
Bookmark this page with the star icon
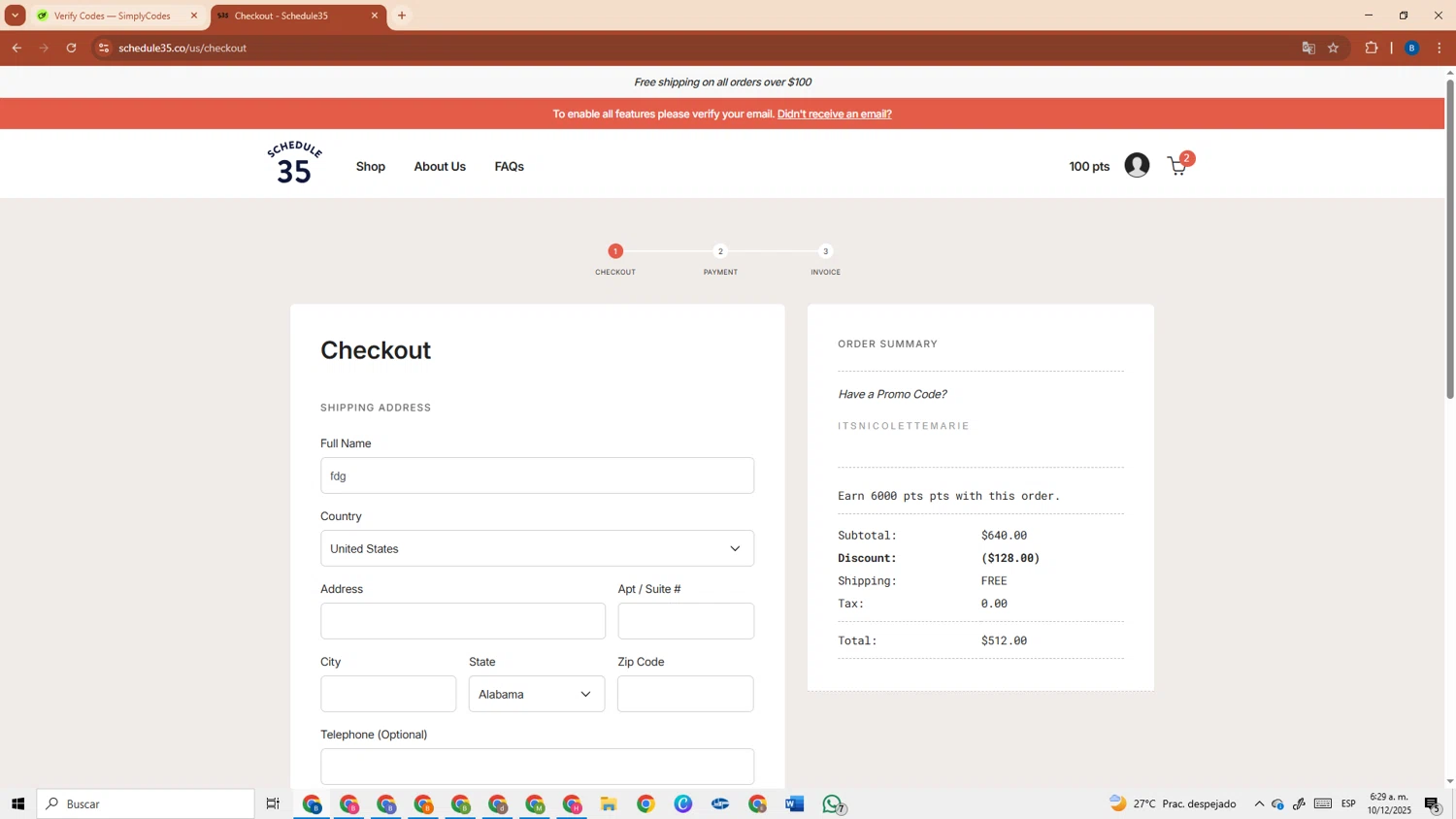pyautogui.click(x=1333, y=48)
